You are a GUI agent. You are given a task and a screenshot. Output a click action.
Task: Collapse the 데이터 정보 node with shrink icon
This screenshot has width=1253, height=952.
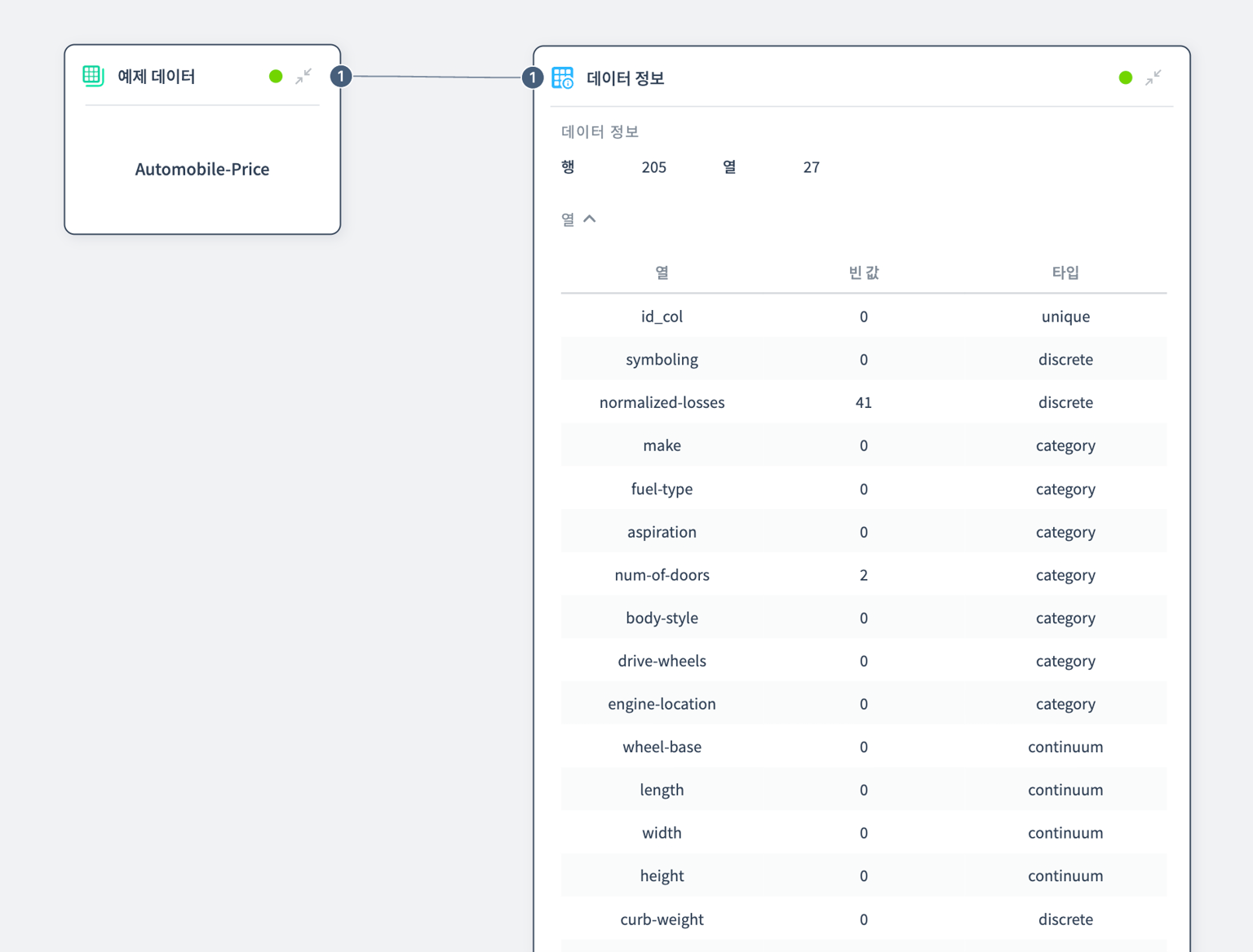point(1153,77)
